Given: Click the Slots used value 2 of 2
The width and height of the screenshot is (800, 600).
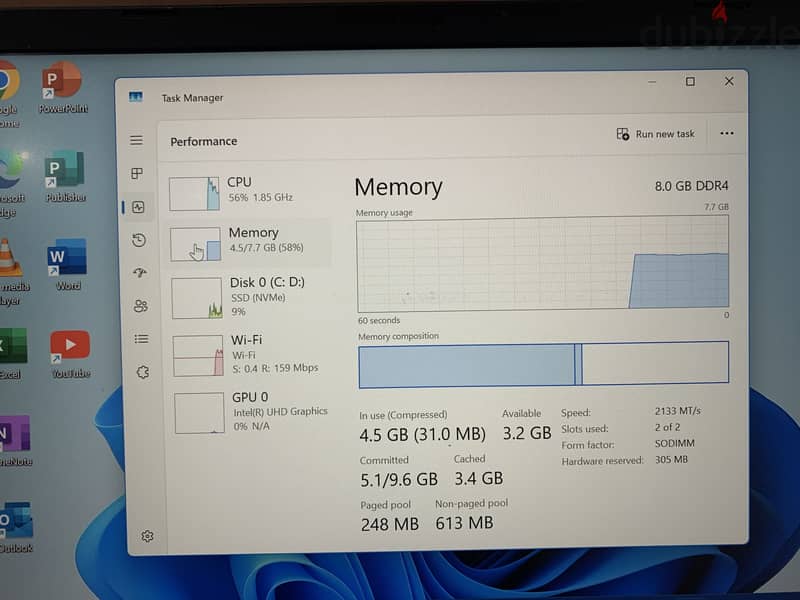Looking at the screenshot, I should [x=667, y=427].
